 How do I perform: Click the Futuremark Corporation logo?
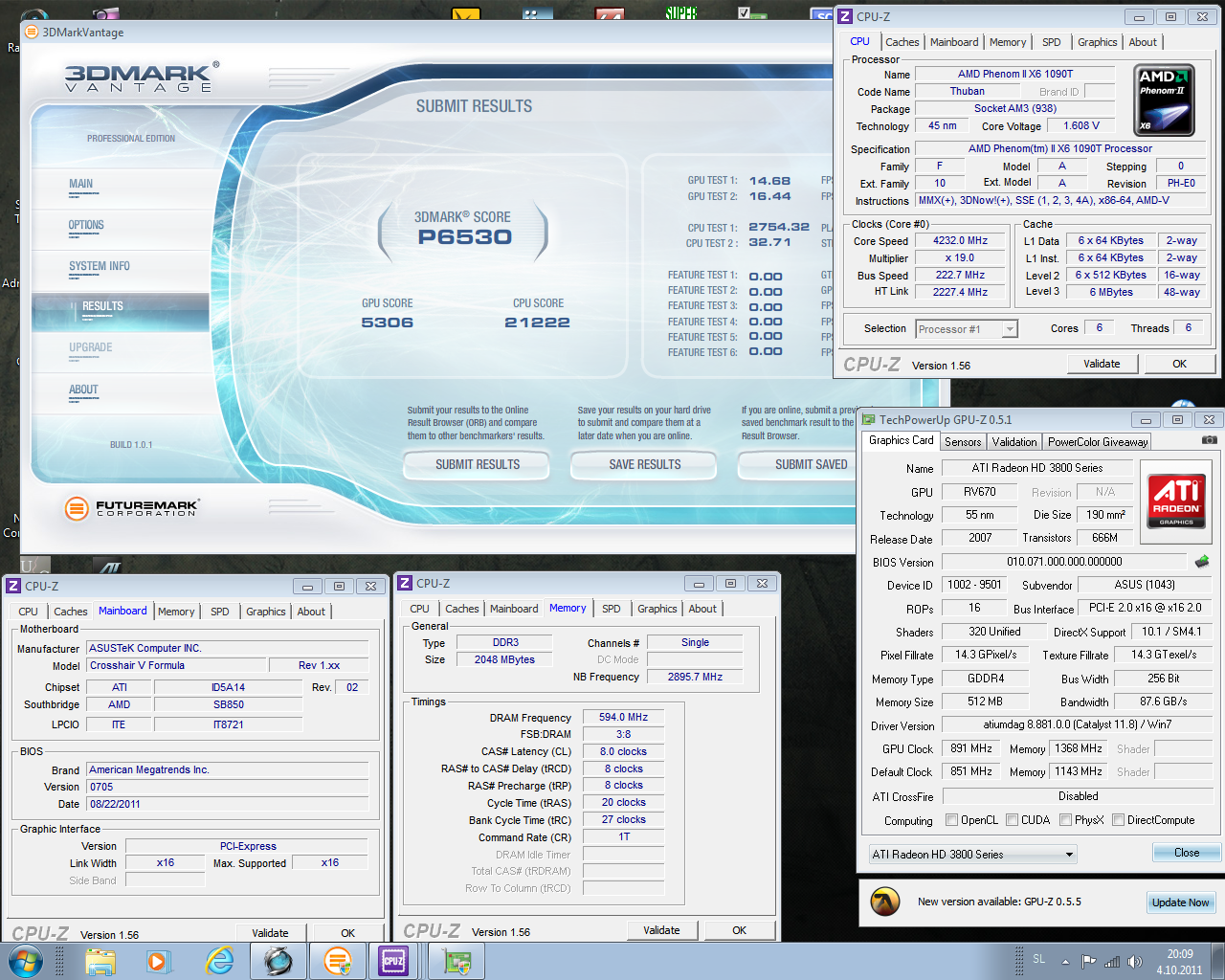click(131, 508)
